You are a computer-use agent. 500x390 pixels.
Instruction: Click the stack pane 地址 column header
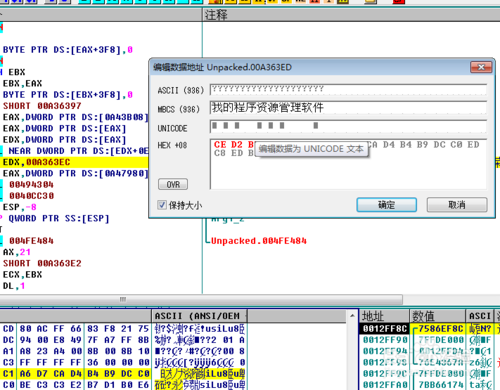(384, 316)
